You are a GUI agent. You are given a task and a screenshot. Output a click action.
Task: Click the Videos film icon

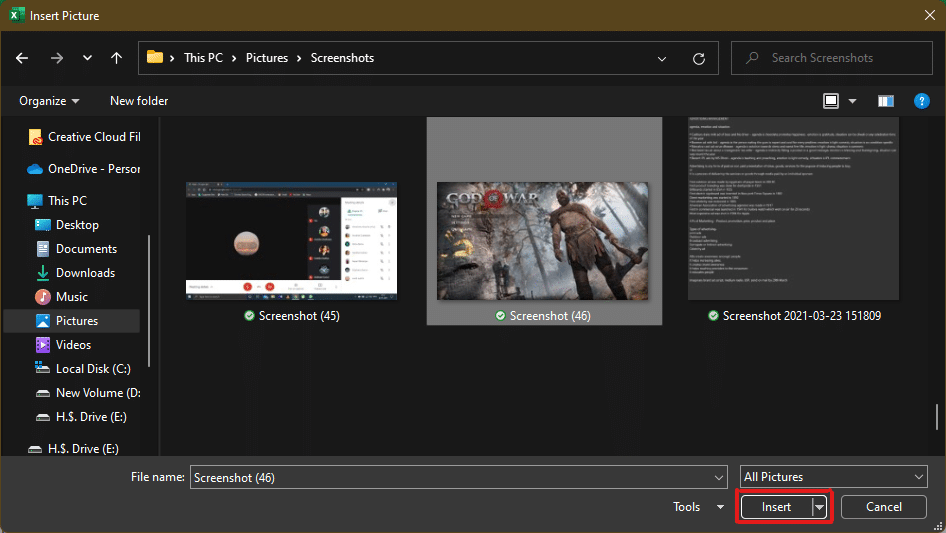pyautogui.click(x=43, y=345)
